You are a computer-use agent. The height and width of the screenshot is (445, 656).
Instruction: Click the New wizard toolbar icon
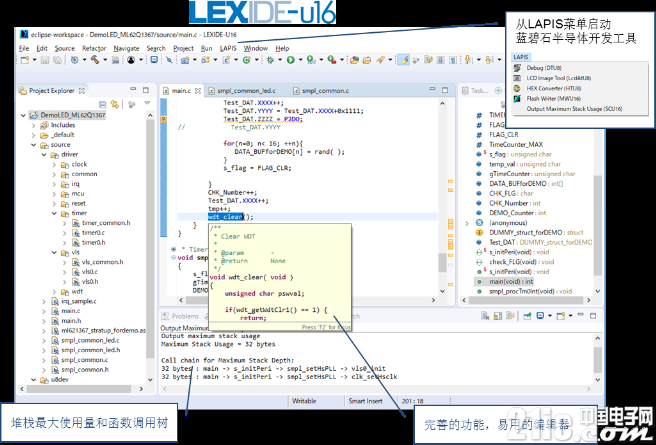coord(25,60)
